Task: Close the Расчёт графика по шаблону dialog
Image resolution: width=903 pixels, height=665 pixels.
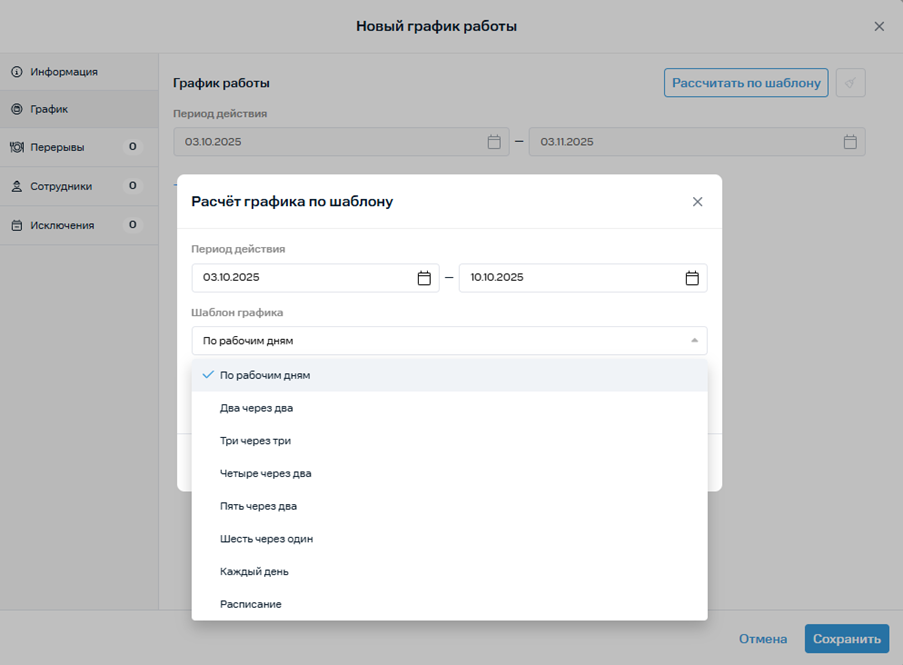Action: [697, 202]
